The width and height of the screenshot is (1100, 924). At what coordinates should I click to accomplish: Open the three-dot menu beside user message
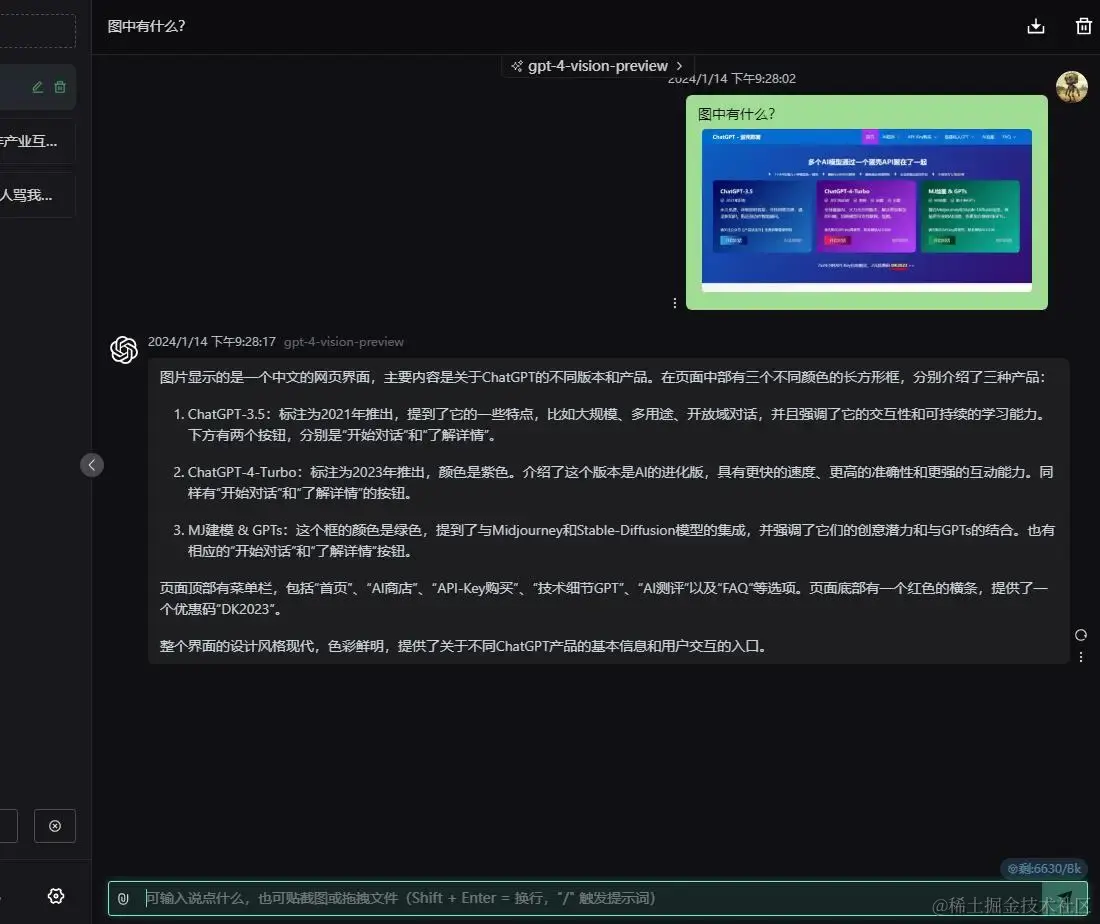675,302
